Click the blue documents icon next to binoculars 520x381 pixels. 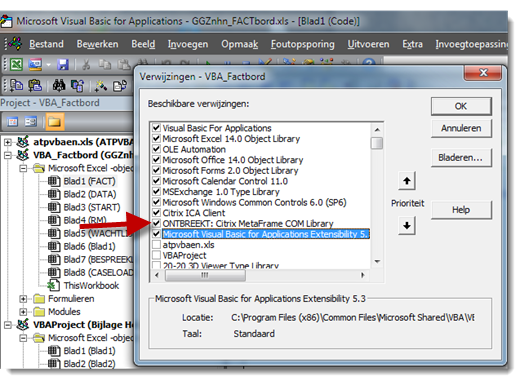77,86
